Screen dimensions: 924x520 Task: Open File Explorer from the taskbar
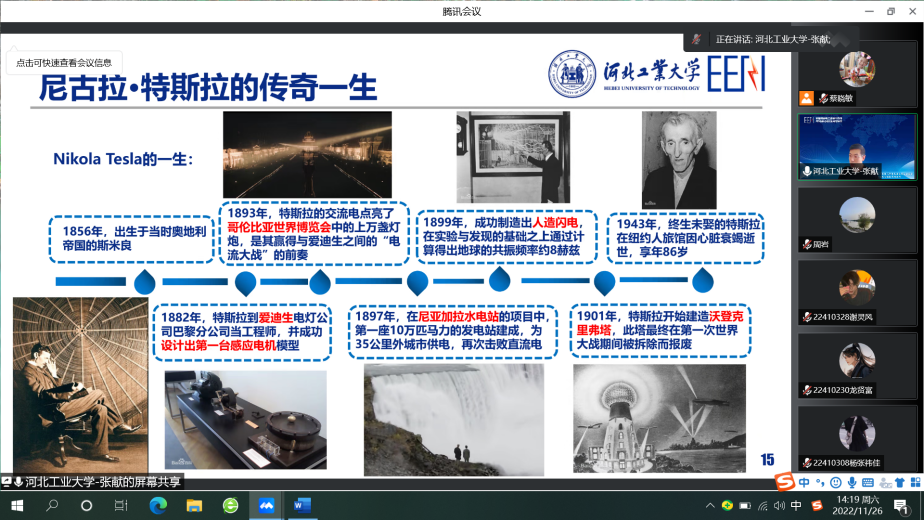(194, 506)
